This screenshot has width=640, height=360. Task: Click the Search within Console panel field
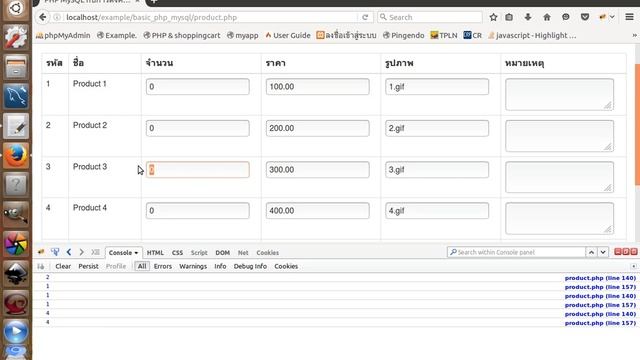pos(516,252)
